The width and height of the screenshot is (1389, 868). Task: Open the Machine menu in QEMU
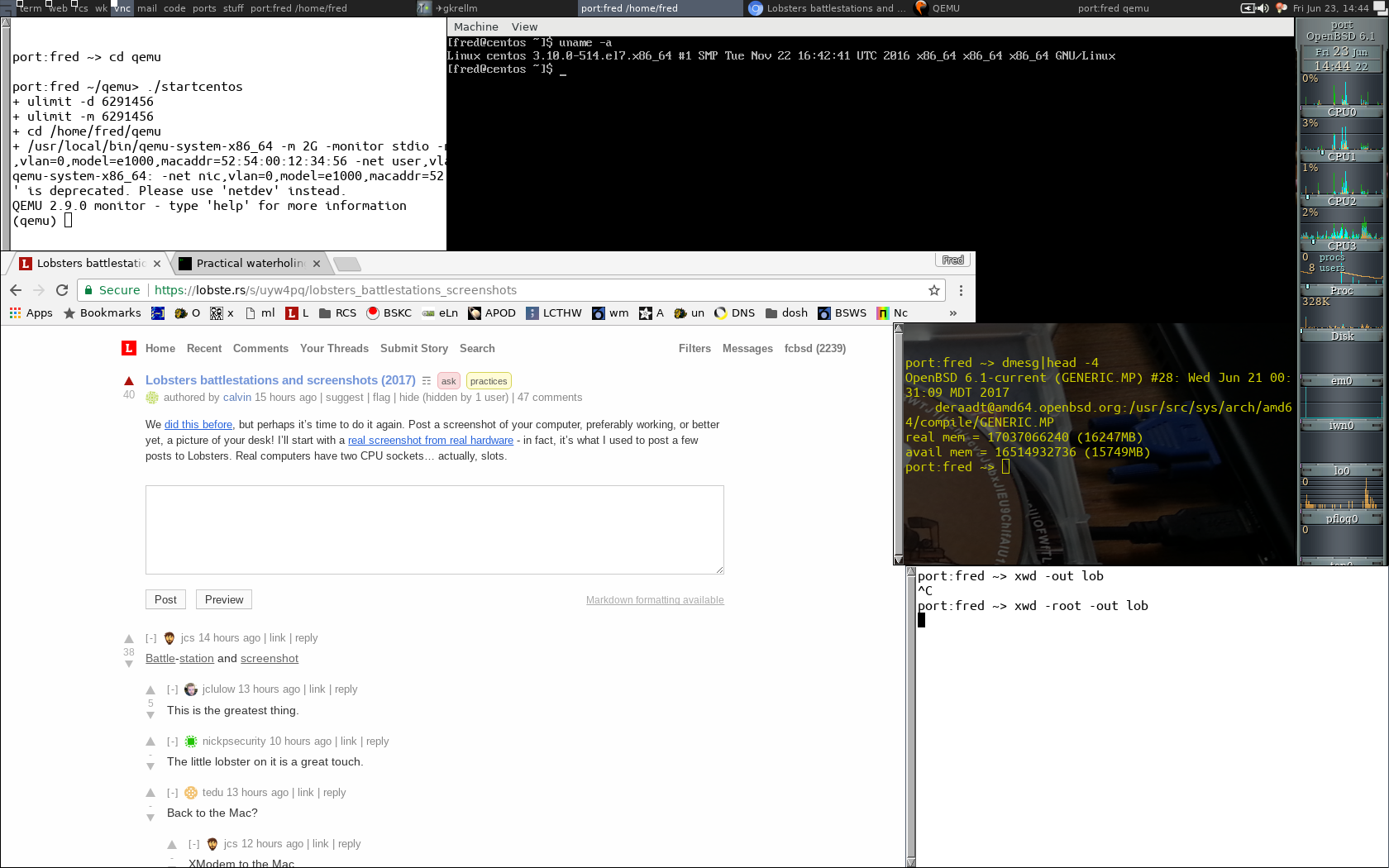(x=476, y=26)
